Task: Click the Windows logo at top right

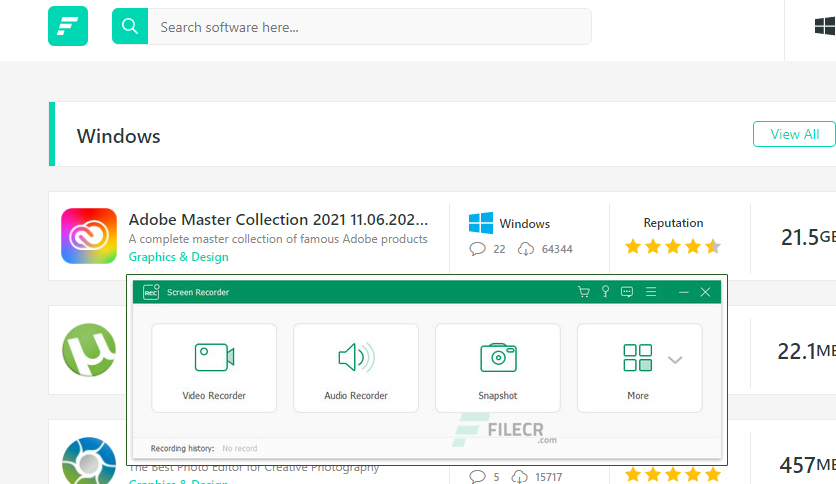Action: pyautogui.click(x=825, y=26)
